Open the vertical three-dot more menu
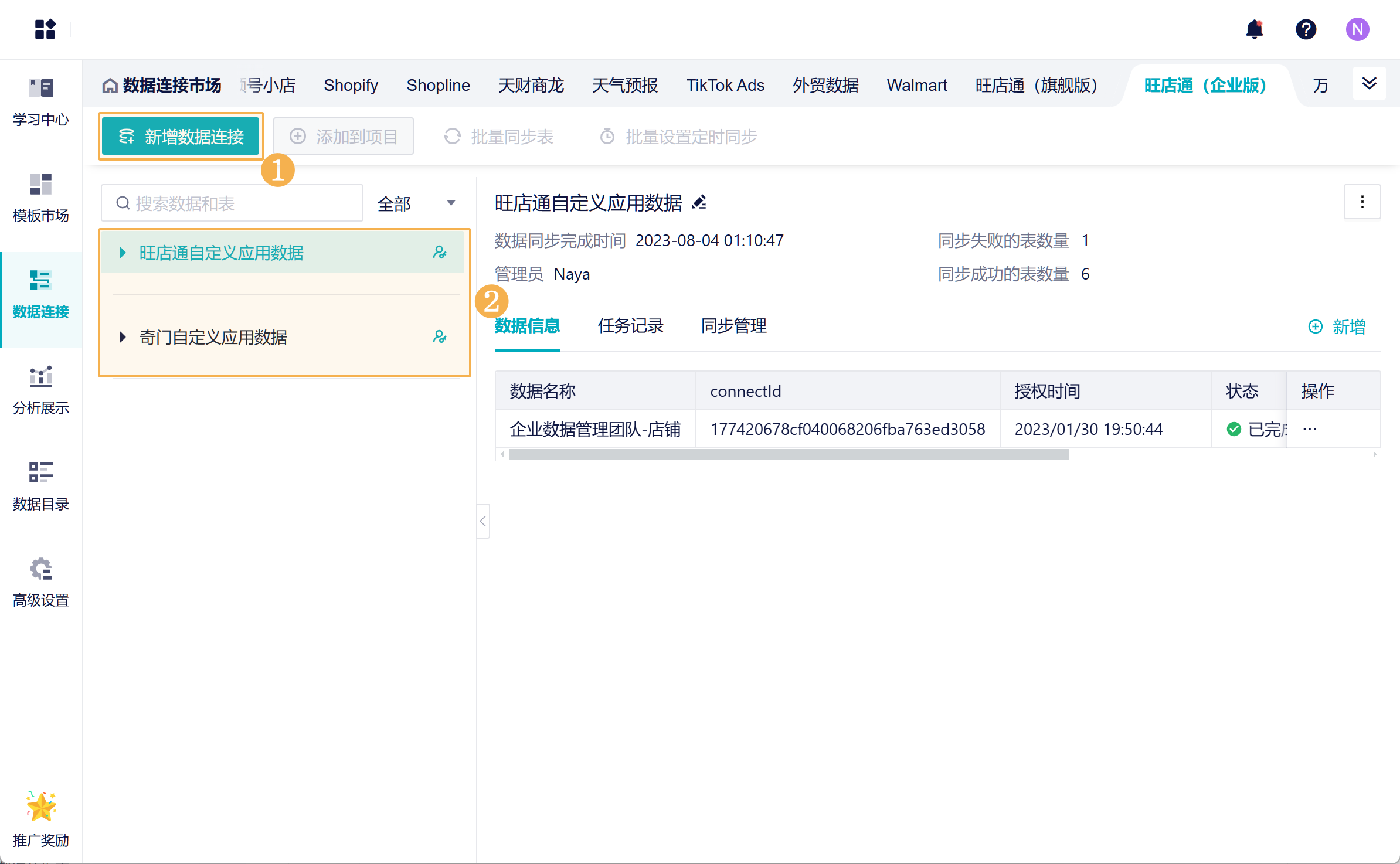 coord(1362,202)
